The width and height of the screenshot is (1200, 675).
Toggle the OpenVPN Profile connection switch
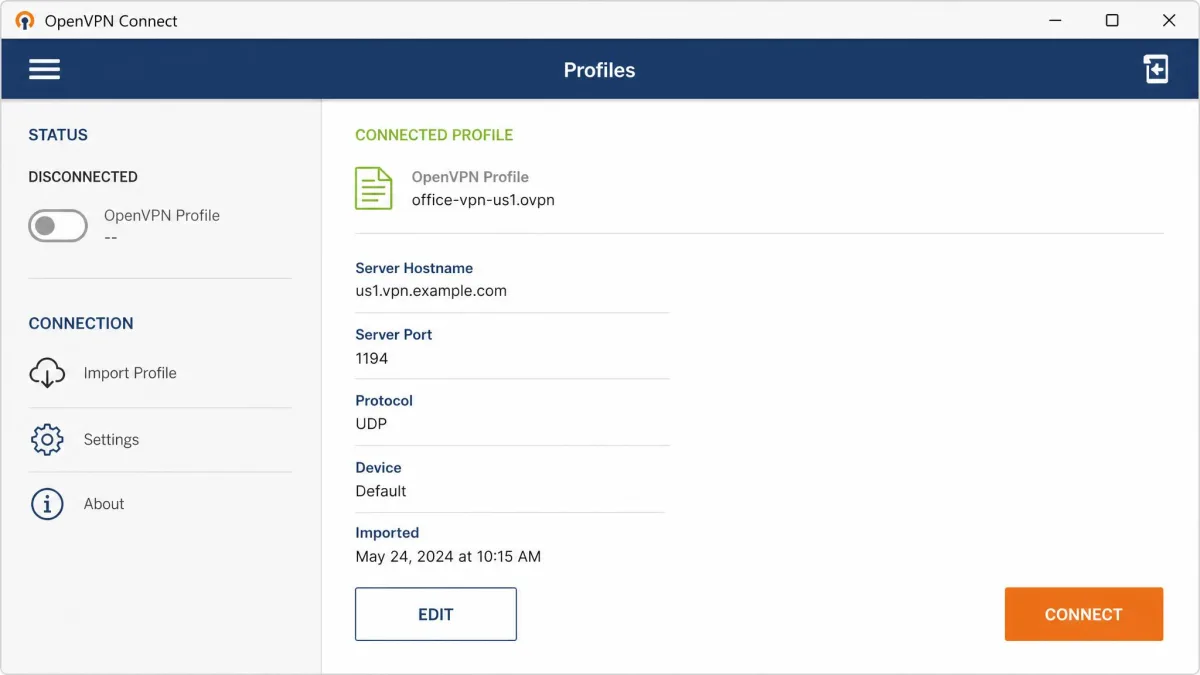[x=58, y=226]
